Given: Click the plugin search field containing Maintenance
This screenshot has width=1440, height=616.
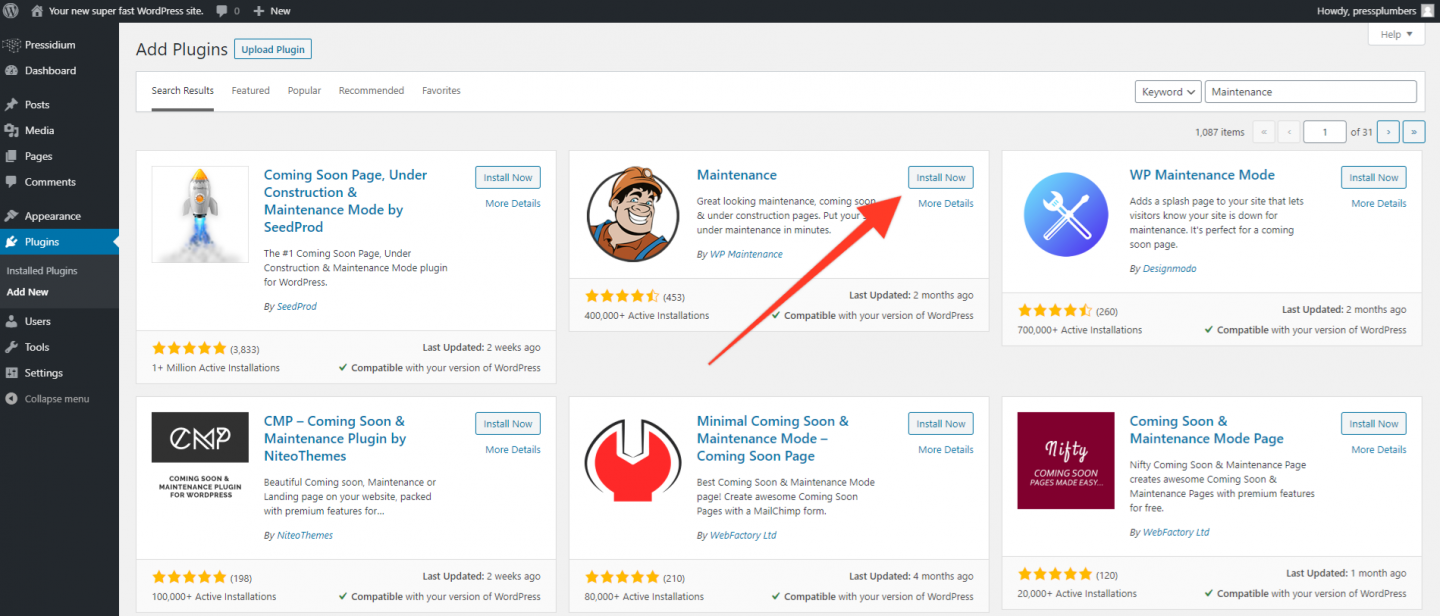Looking at the screenshot, I should (x=1311, y=92).
